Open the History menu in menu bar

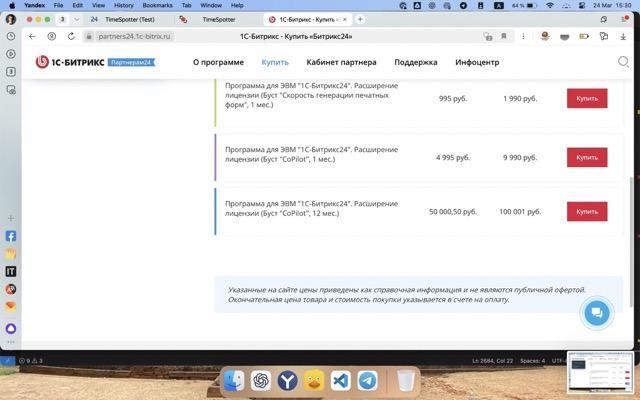tap(123, 5)
